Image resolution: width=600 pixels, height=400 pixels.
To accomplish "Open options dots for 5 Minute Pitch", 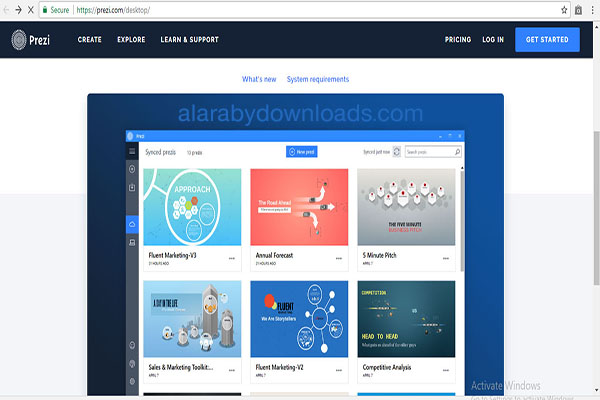I will tap(446, 258).
